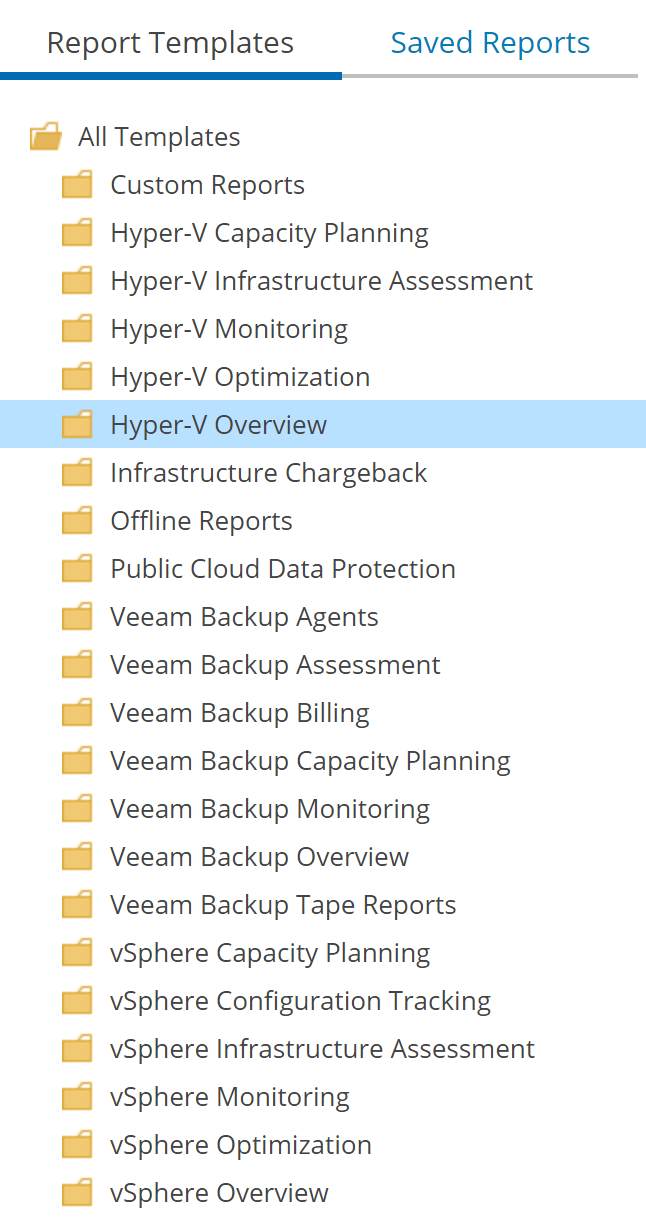Viewport: 646px width, 1220px height.
Task: Click the Hyper-V Capacity Planning folder icon
Action: (77, 232)
